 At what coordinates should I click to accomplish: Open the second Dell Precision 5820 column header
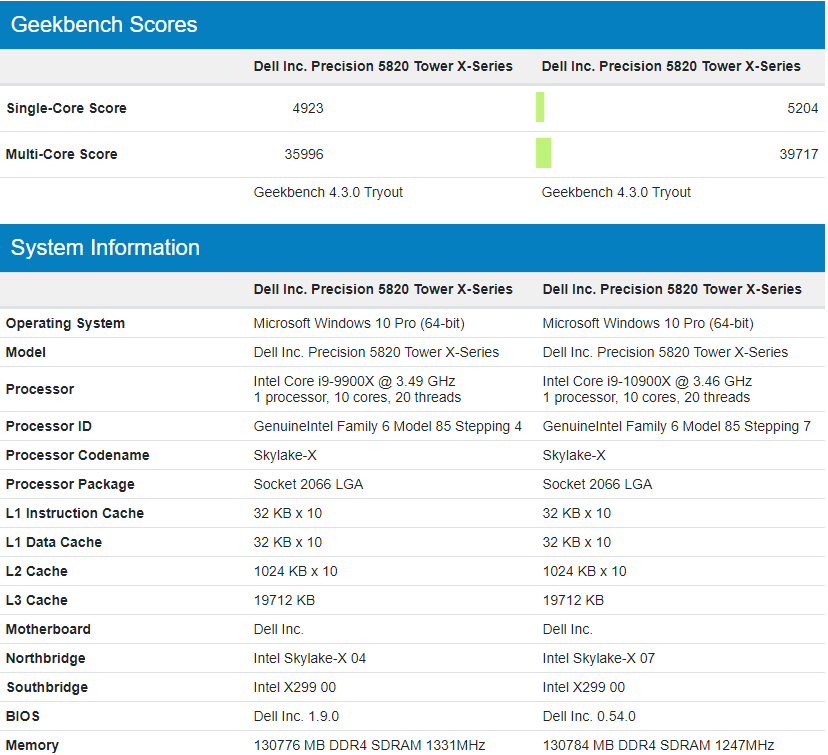[670, 66]
